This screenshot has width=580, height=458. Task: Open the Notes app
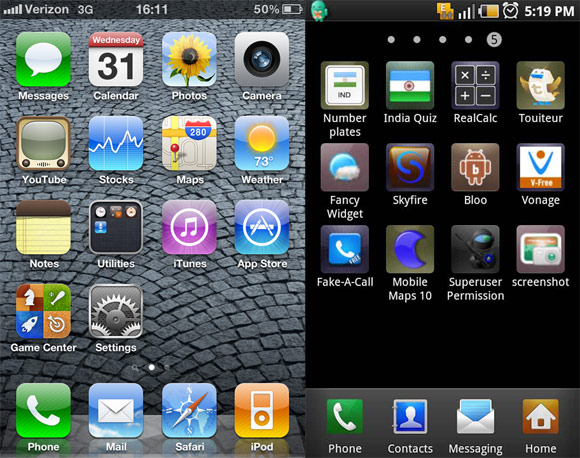point(43,228)
